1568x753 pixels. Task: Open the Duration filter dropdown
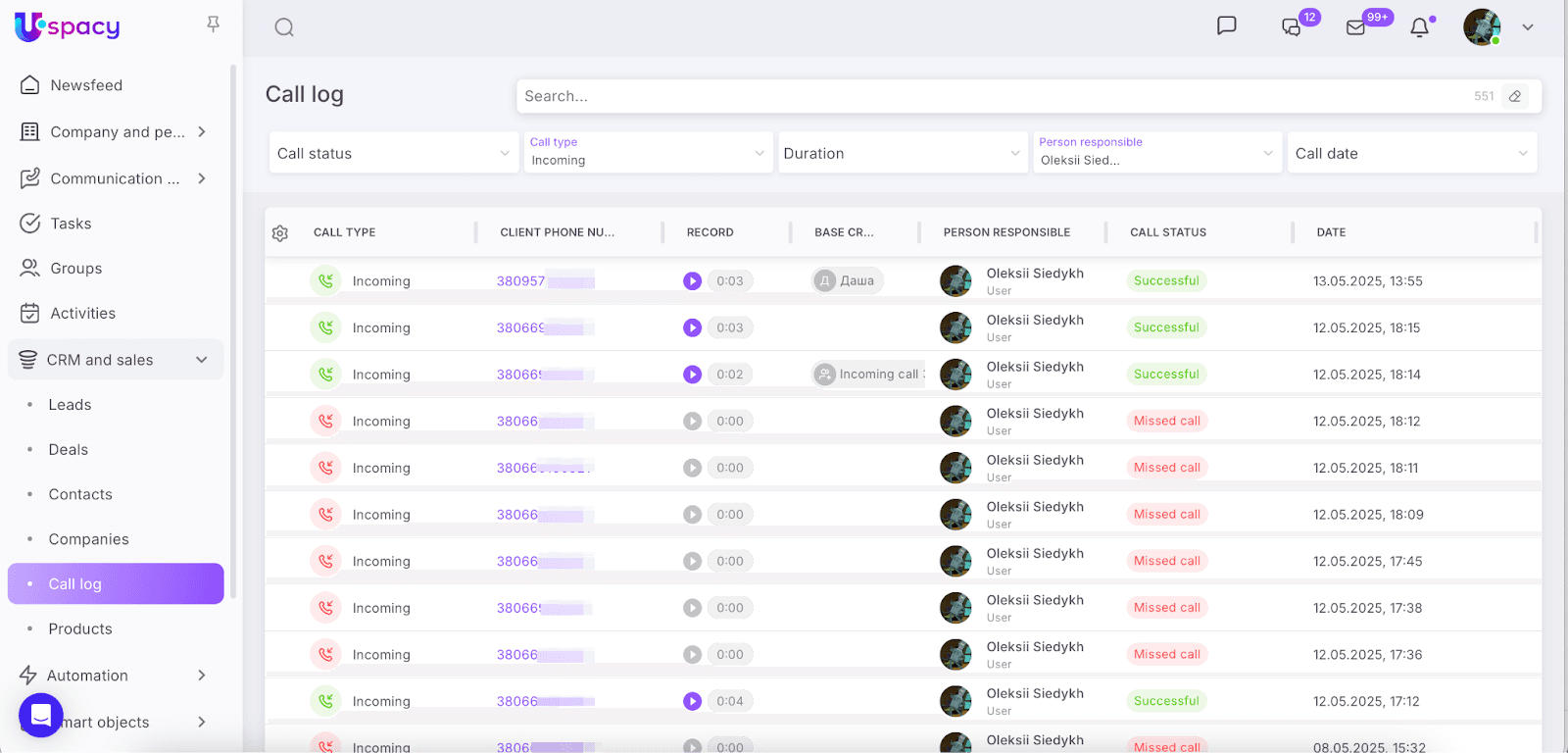901,153
